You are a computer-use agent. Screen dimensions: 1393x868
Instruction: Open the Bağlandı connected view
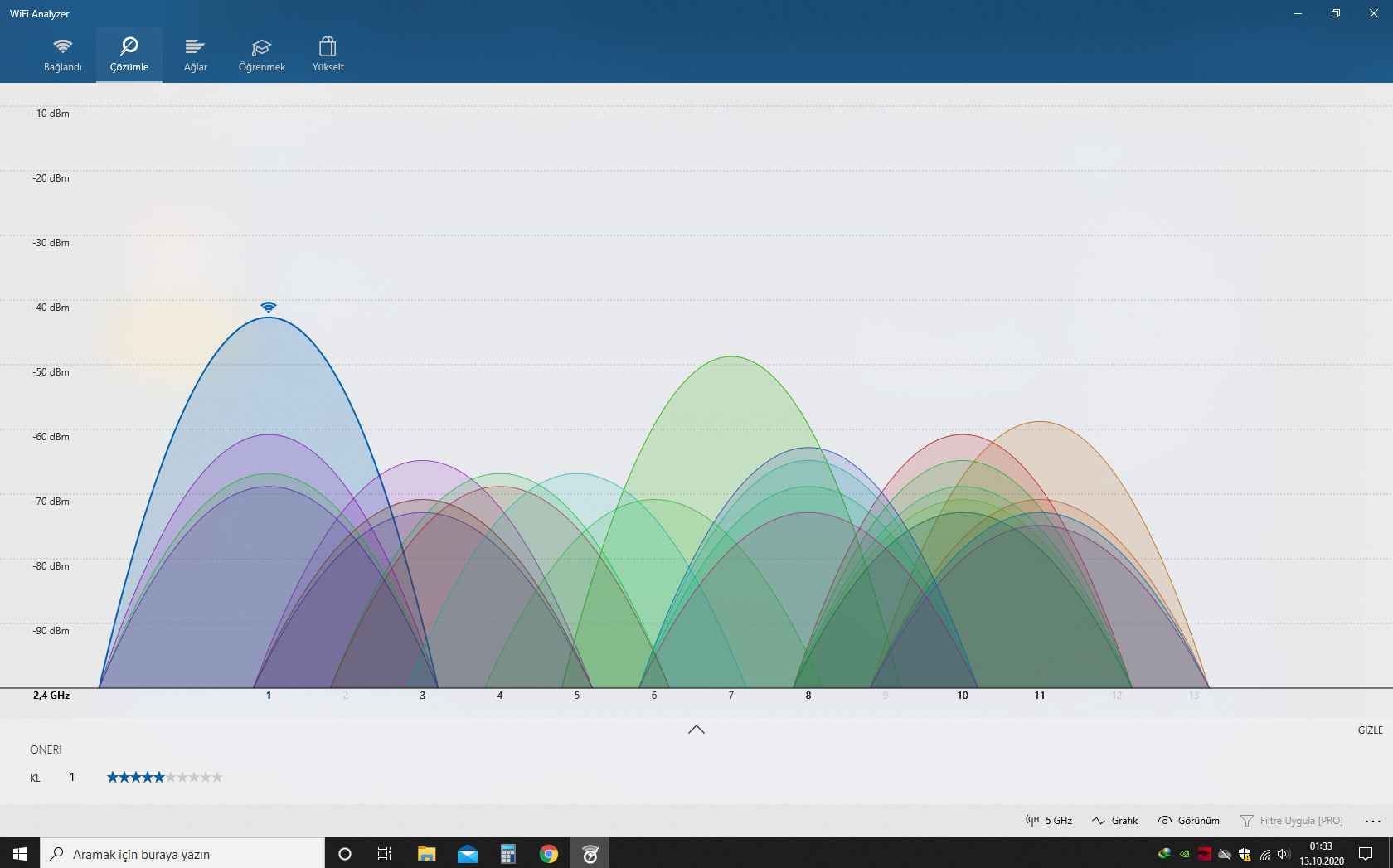tap(63, 55)
